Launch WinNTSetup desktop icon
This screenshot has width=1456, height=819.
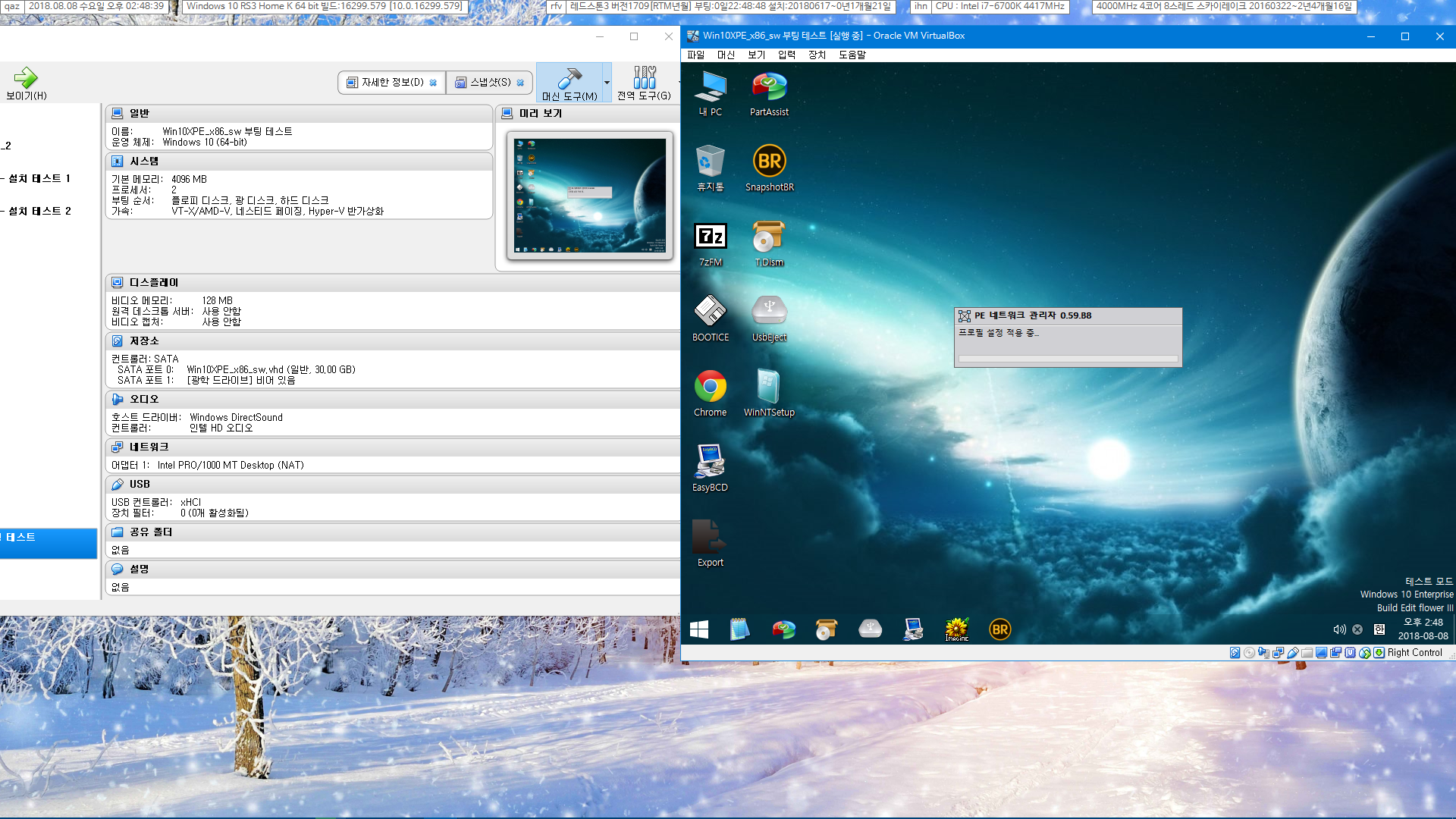769,394
